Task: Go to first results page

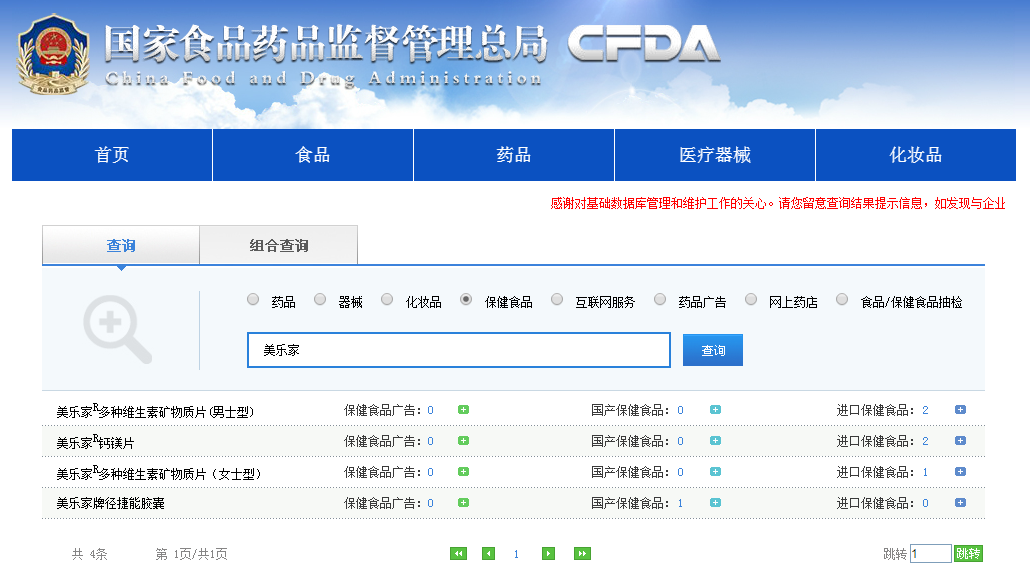Action: click(x=459, y=553)
